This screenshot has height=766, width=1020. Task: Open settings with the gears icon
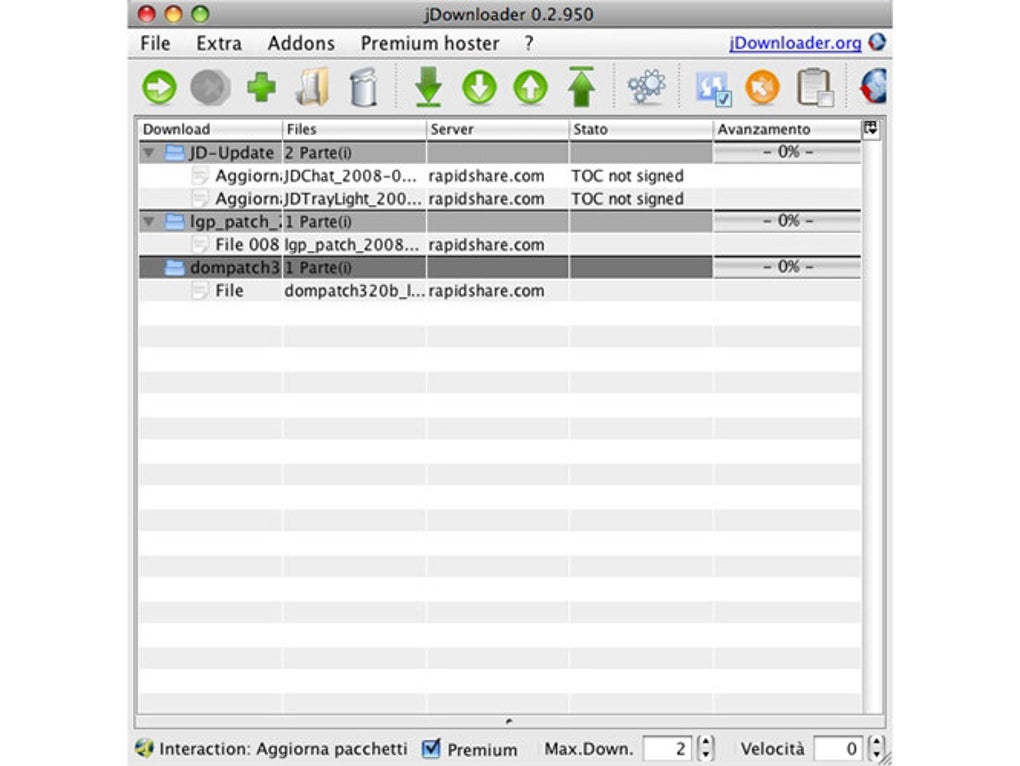click(646, 86)
